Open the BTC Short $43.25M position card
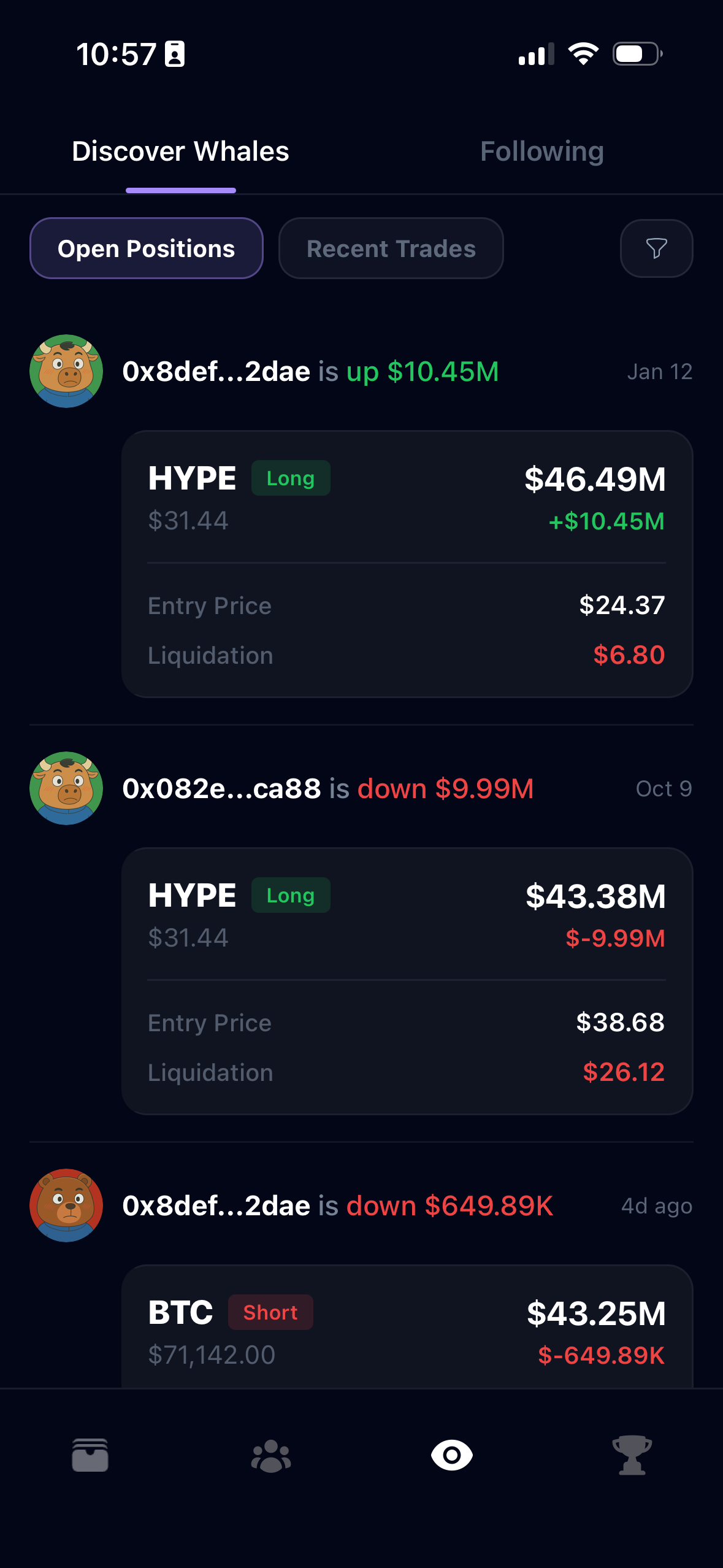Viewport: 723px width, 1568px height. [x=407, y=1331]
